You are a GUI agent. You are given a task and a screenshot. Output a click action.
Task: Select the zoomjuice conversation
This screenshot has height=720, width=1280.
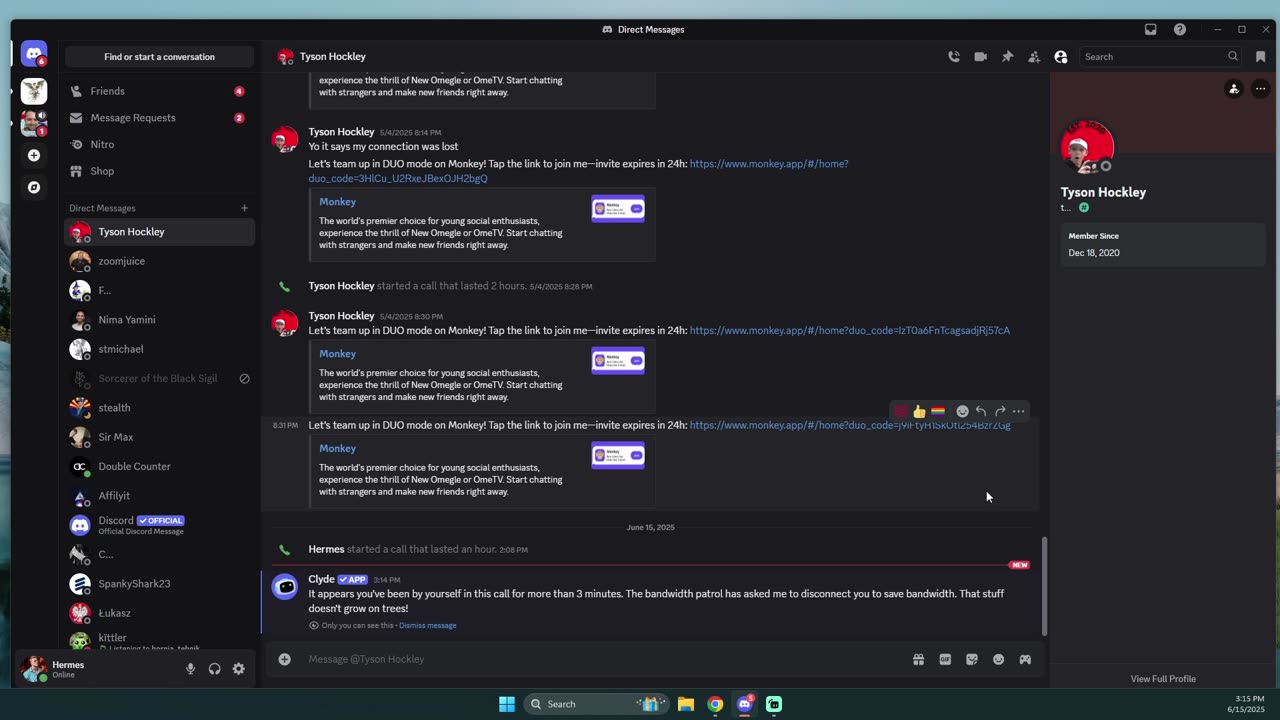[160, 261]
